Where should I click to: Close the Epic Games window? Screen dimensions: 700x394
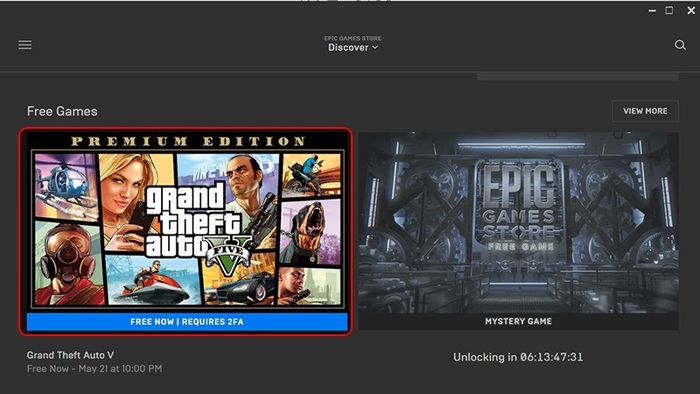click(691, 10)
